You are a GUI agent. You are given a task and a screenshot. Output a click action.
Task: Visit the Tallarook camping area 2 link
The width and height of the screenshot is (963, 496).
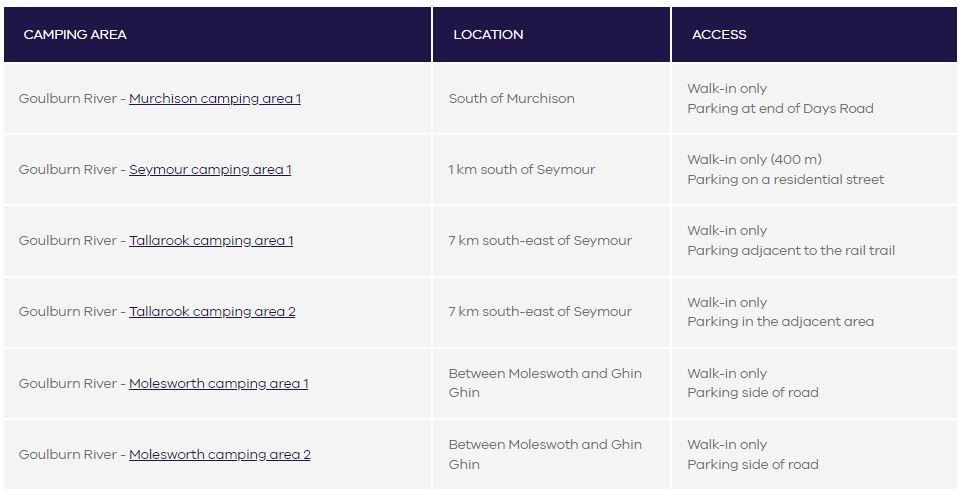click(212, 312)
